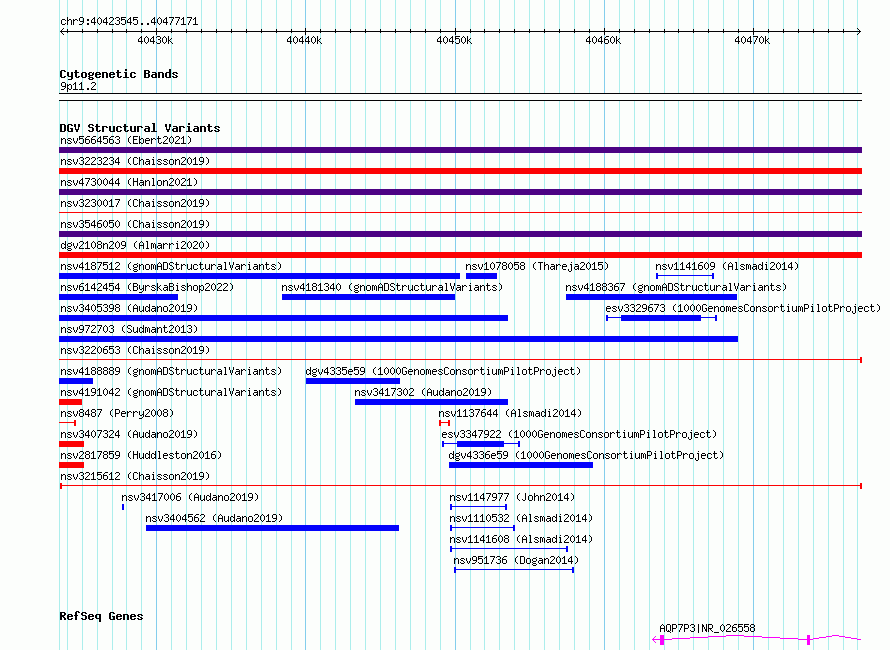Image resolution: width=890 pixels, height=650 pixels.
Task: Select the nsv1137644 (Alsmadi2014) red marker
Action: coord(444,423)
